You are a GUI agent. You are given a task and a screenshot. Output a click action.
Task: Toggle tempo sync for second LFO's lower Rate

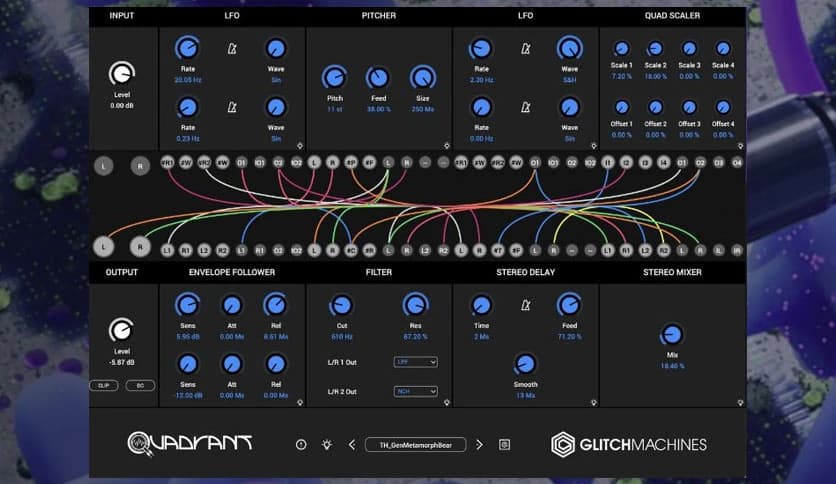click(x=526, y=108)
